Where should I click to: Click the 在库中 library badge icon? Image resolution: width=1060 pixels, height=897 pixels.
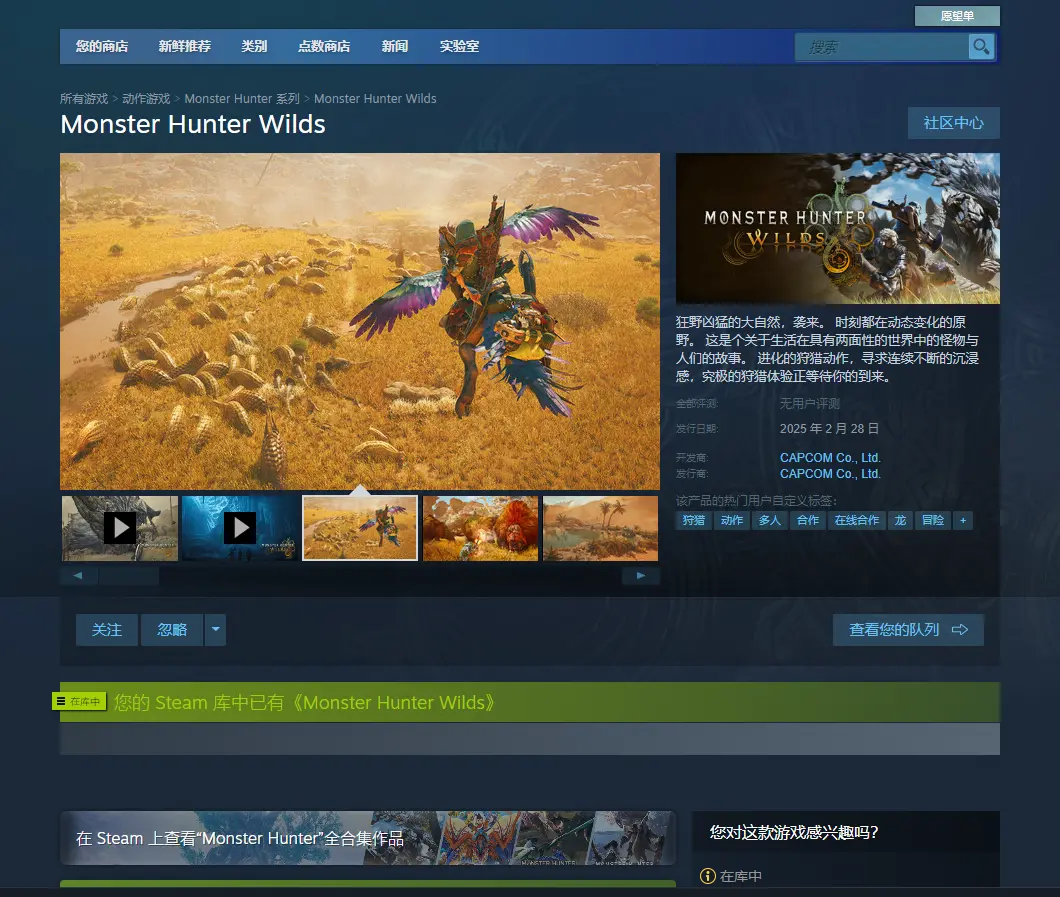click(79, 702)
